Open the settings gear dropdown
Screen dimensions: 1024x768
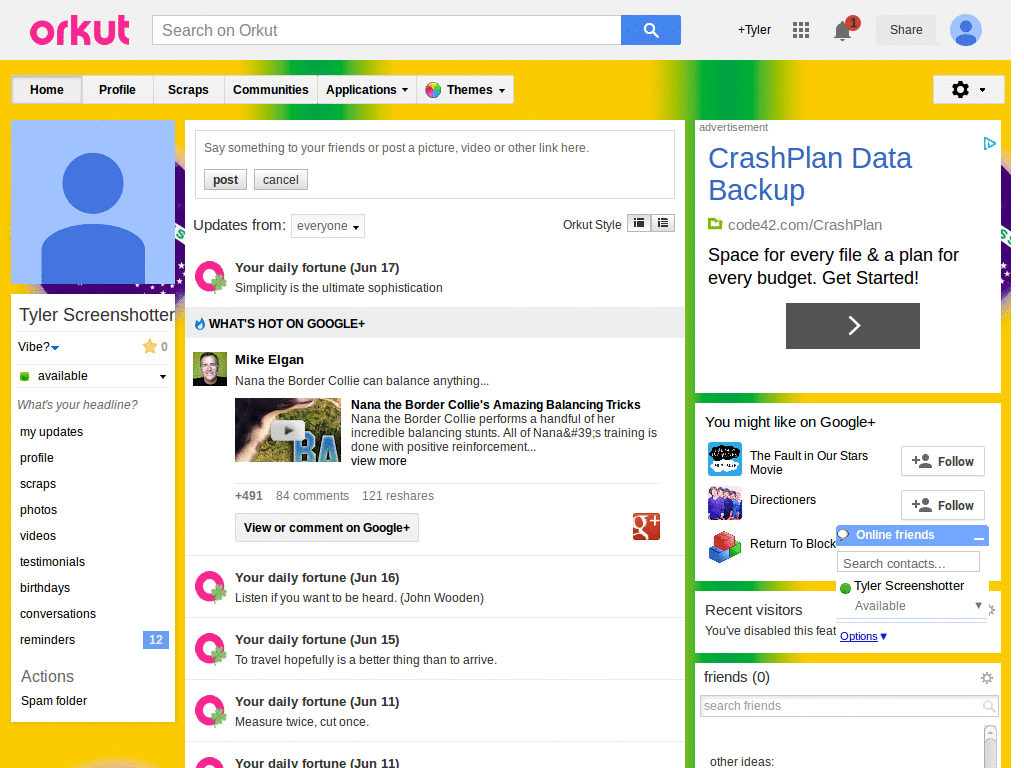coord(968,89)
